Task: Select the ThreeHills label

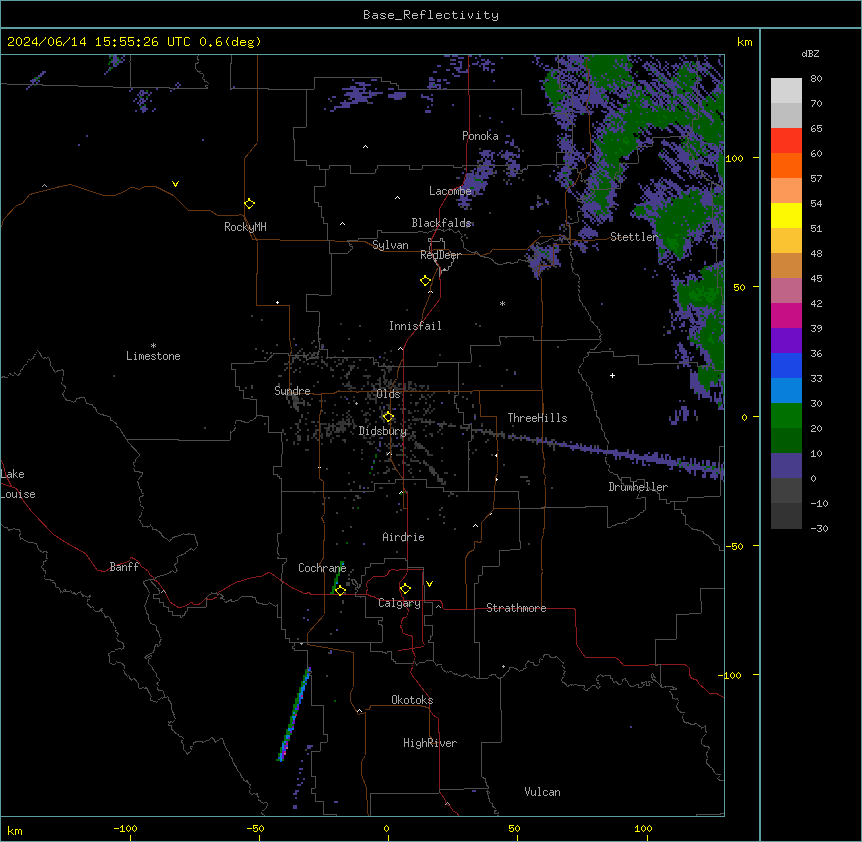Action: [x=537, y=418]
